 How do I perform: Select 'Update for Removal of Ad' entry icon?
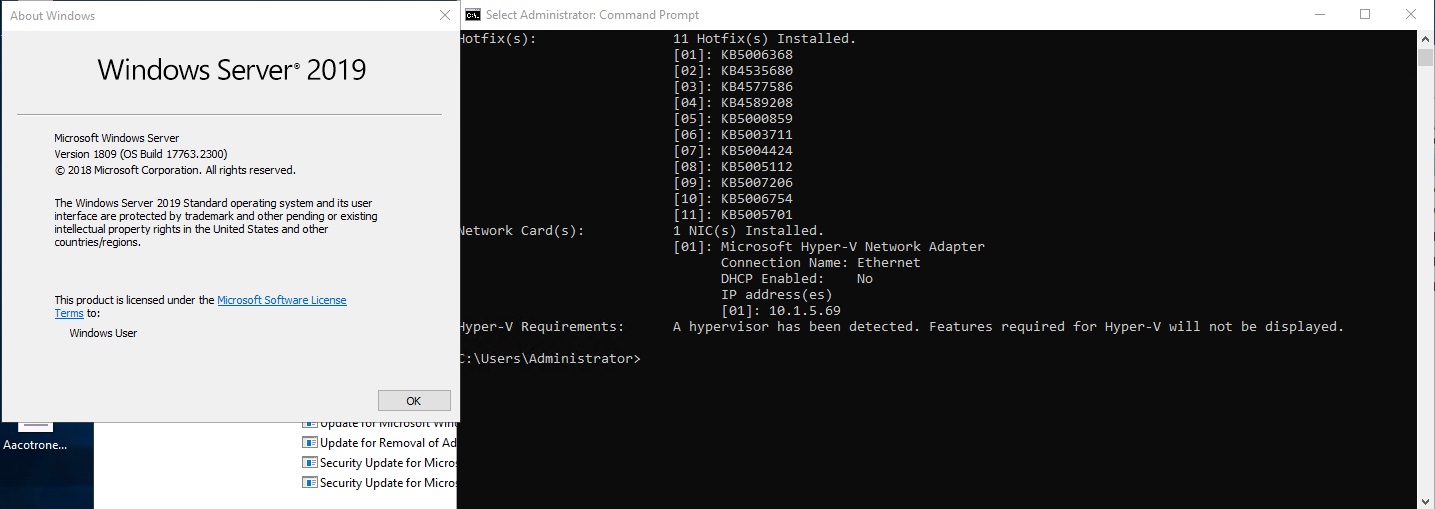311,443
